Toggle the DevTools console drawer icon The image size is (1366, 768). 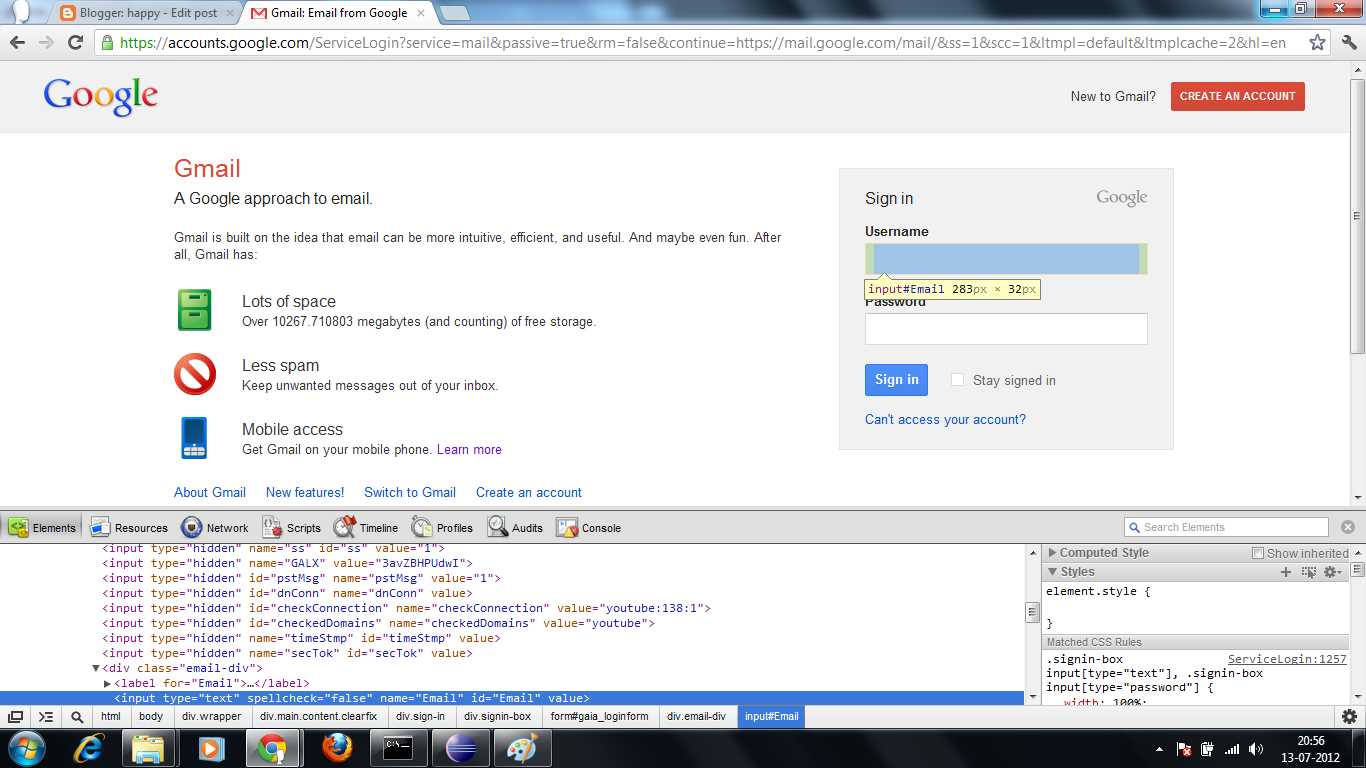(46, 717)
